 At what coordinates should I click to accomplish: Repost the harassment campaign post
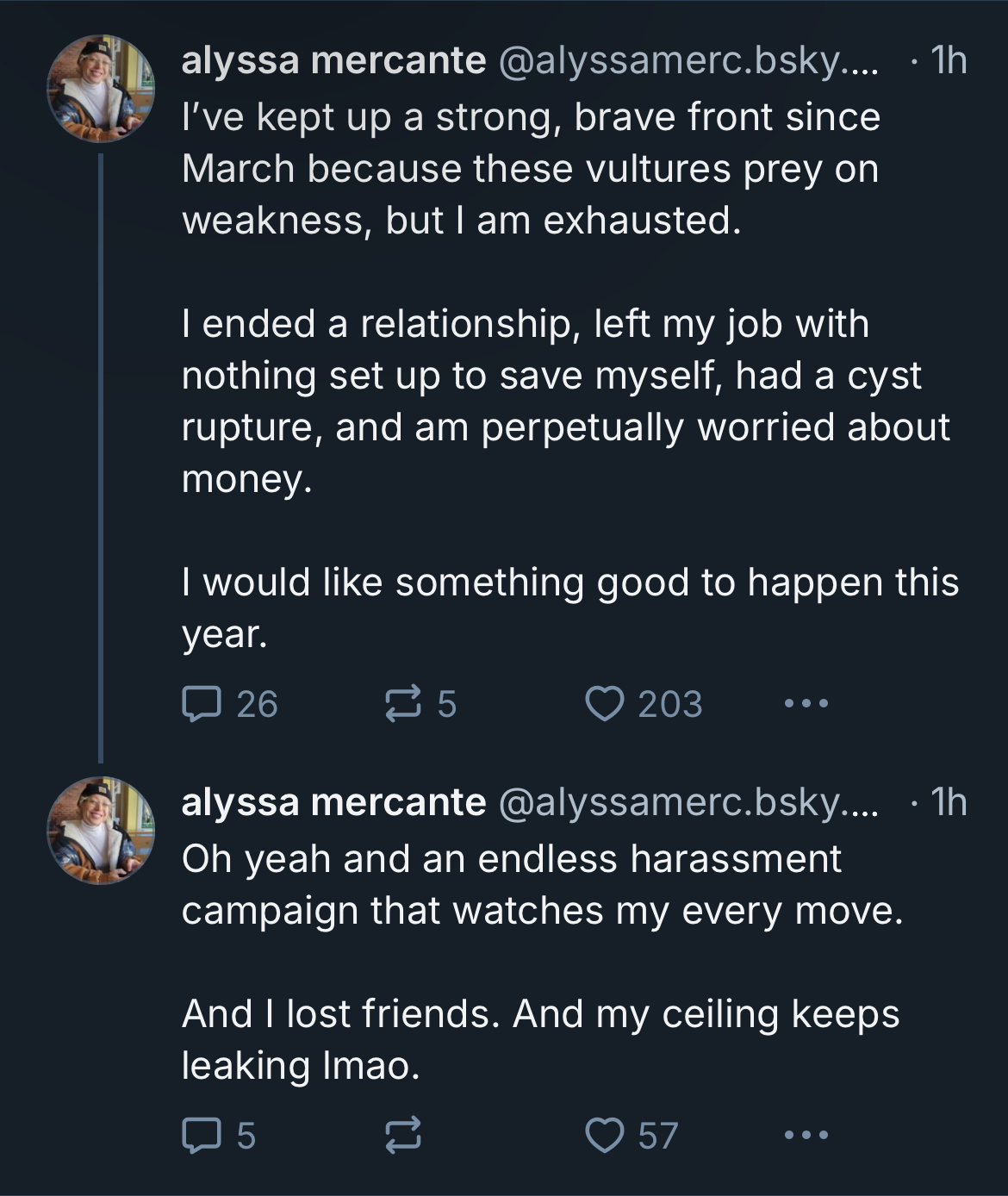401,1135
